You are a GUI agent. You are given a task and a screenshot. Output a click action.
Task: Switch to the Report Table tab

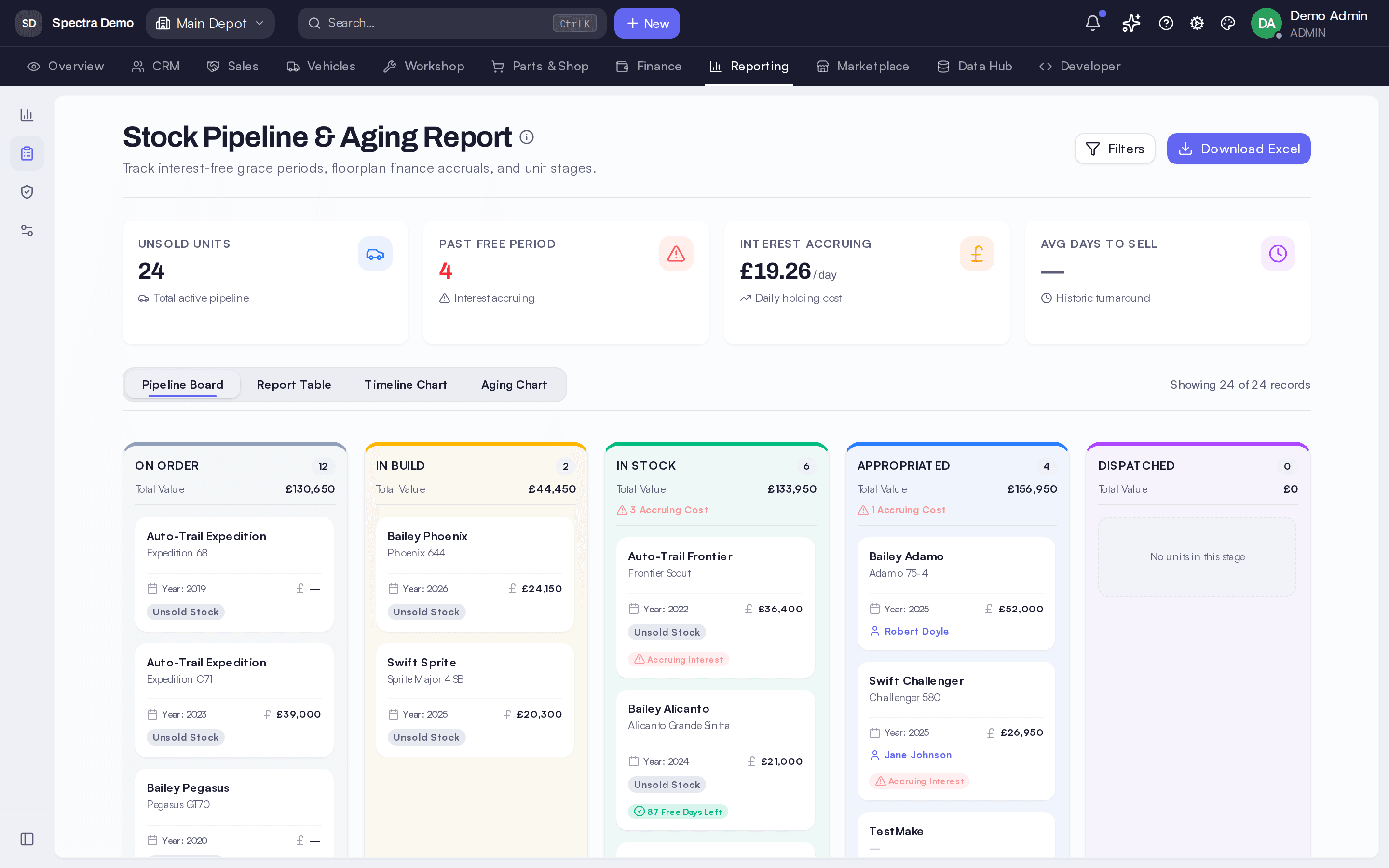point(294,385)
